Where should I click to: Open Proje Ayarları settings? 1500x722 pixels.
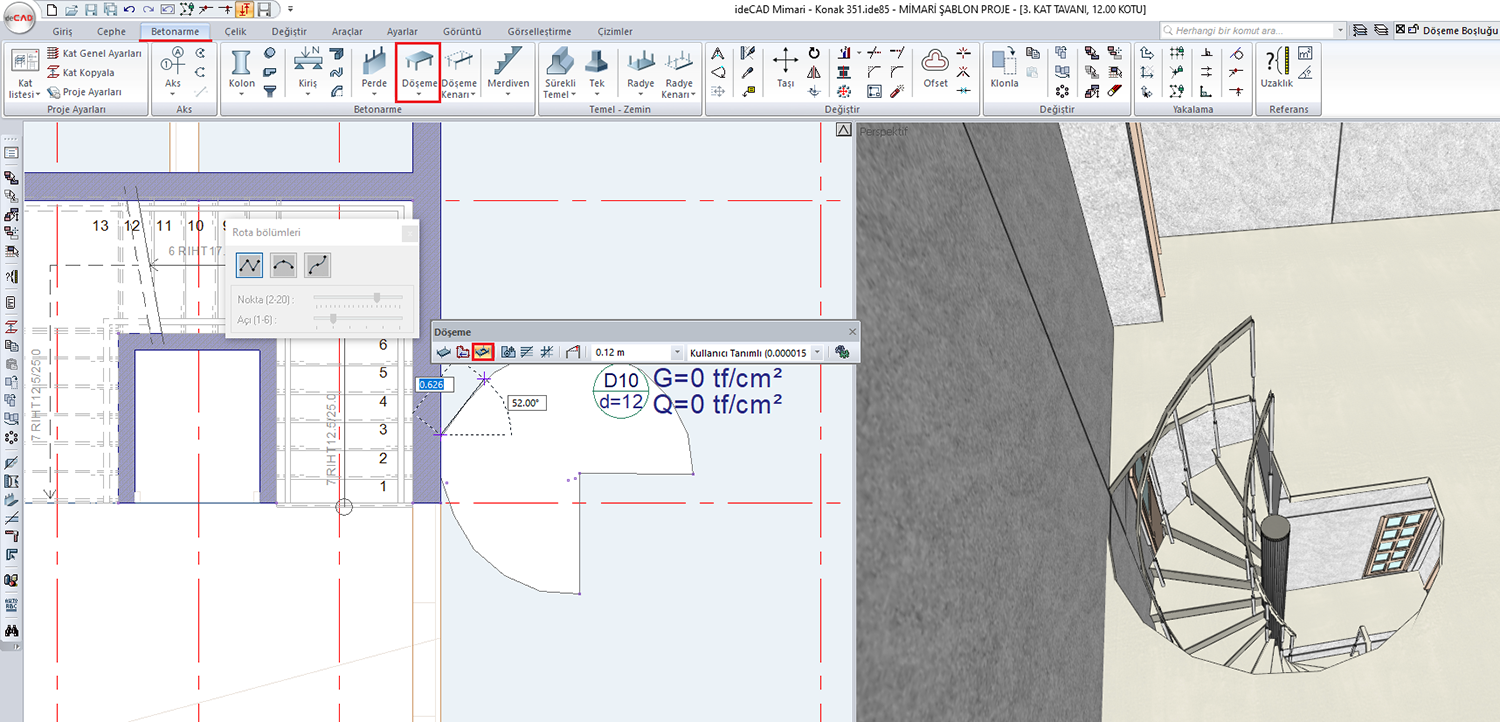tap(84, 92)
